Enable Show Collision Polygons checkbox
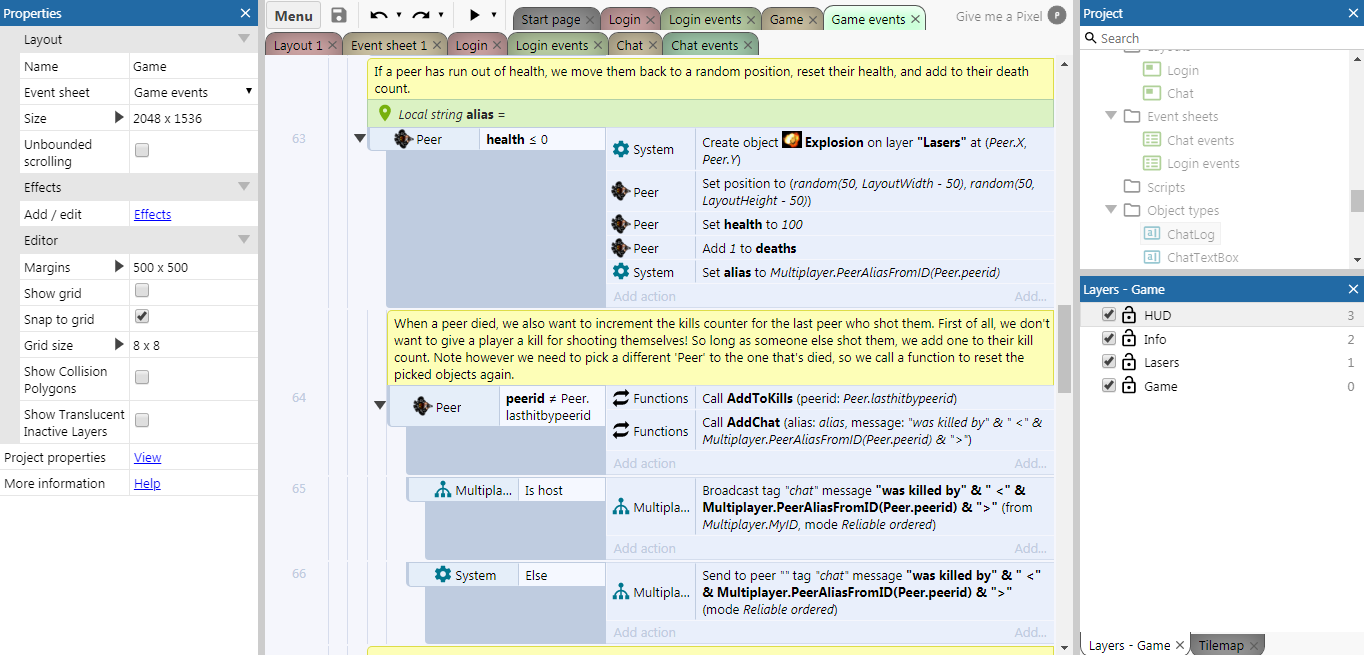 (142, 377)
